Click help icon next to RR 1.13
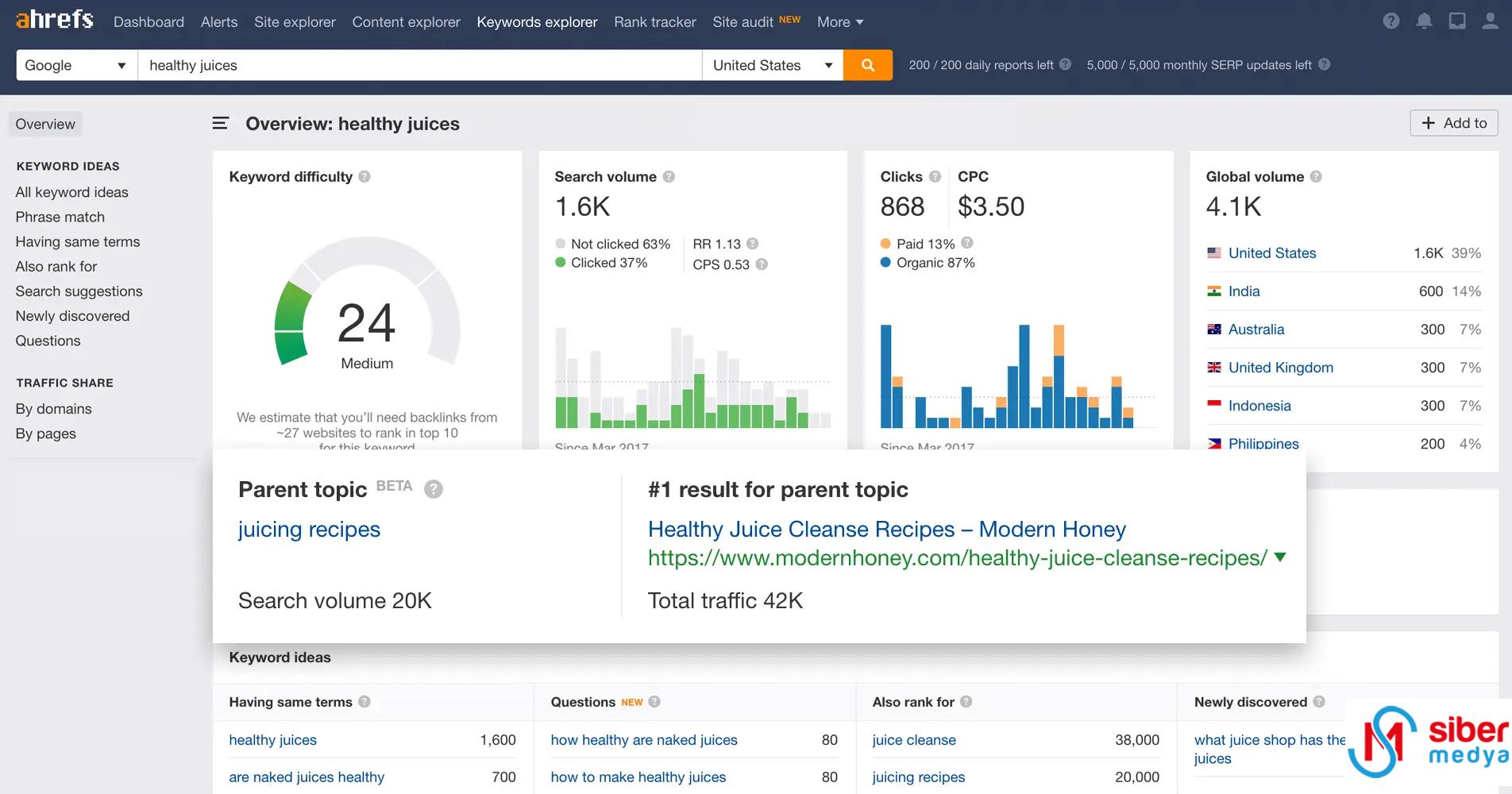The width and height of the screenshot is (1512, 794). click(753, 244)
